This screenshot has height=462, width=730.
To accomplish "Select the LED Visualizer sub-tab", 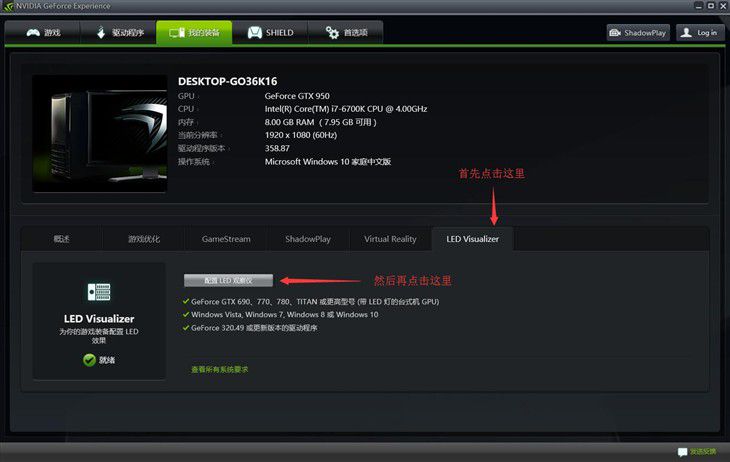I will 473,239.
